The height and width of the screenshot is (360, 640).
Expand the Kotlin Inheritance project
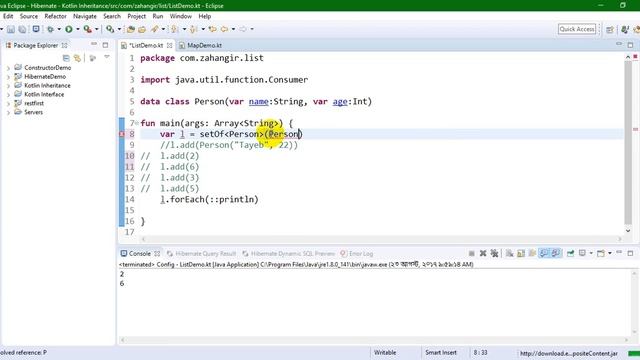pyautogui.click(x=8, y=86)
